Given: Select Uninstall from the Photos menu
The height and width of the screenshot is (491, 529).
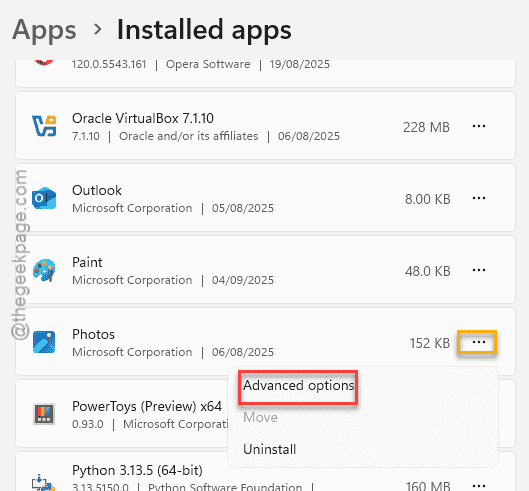Looking at the screenshot, I should point(270,449).
